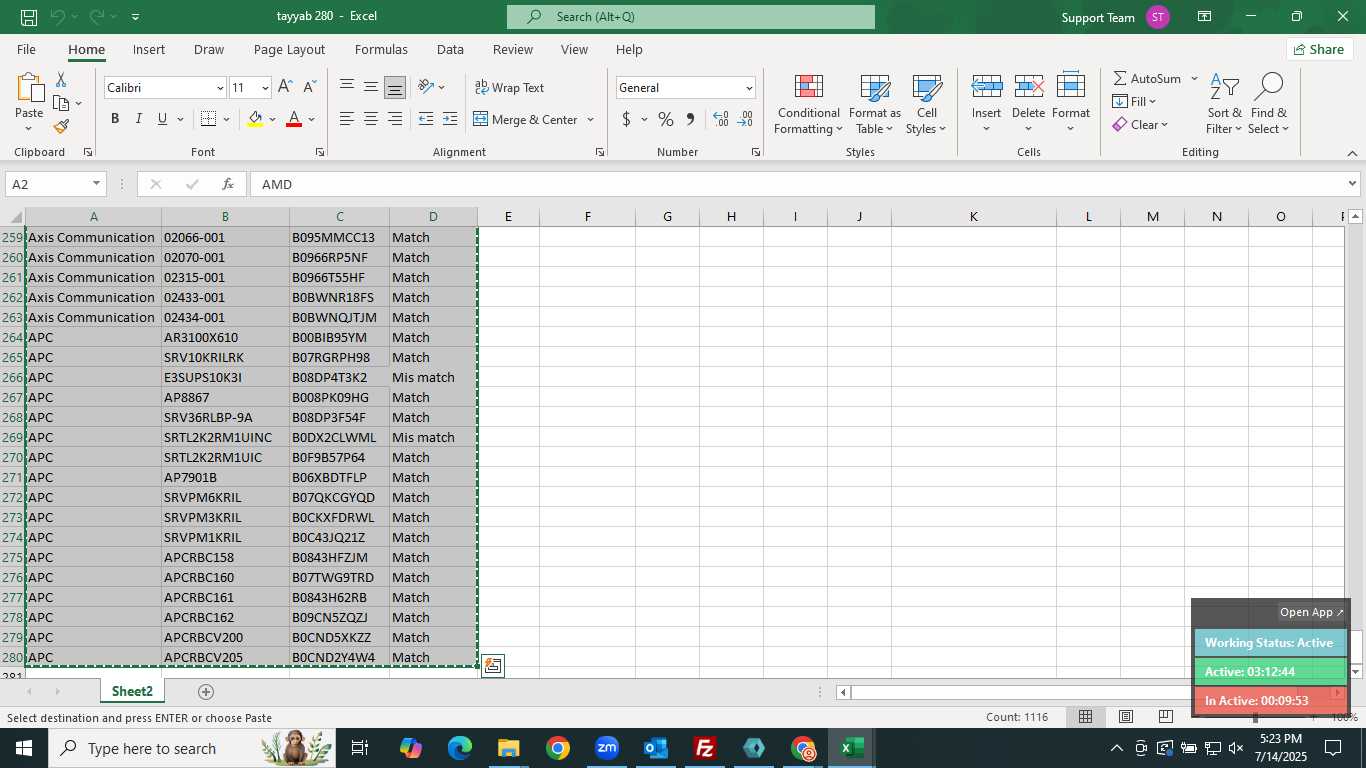
Task: Click the Delete cells icon
Action: pyautogui.click(x=1028, y=87)
